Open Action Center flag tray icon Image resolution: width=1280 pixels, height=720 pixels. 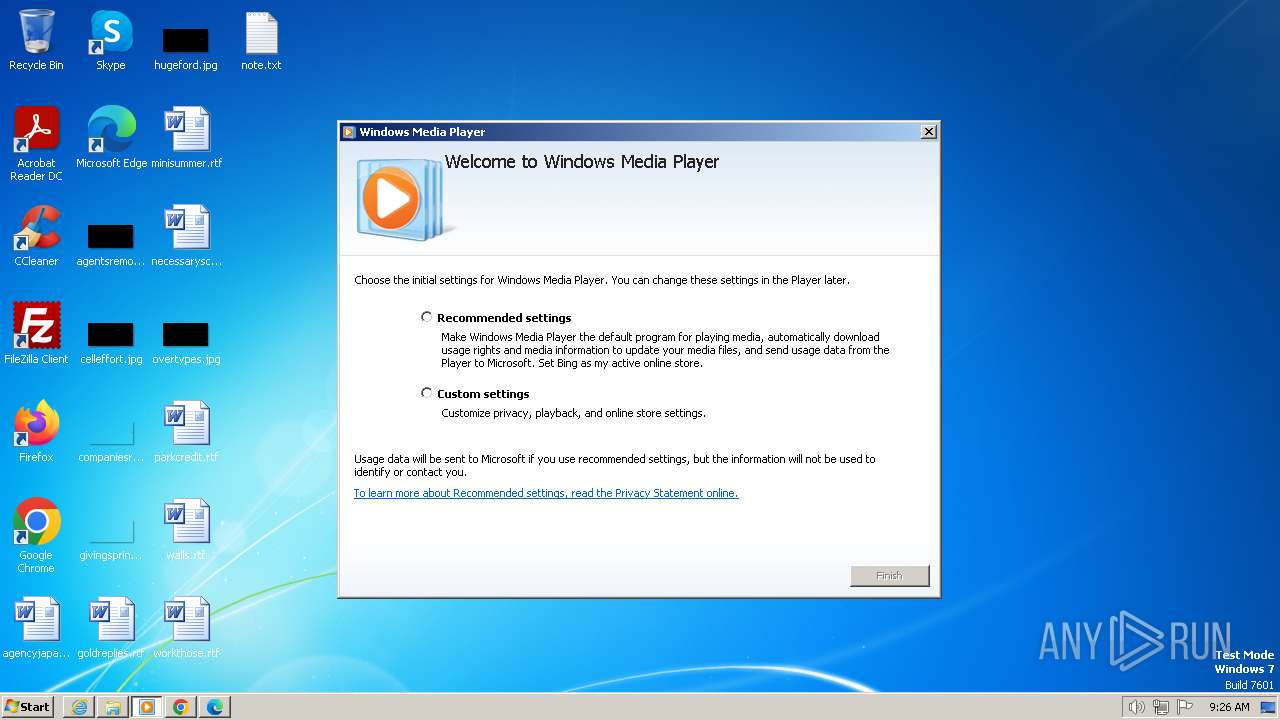1185,707
